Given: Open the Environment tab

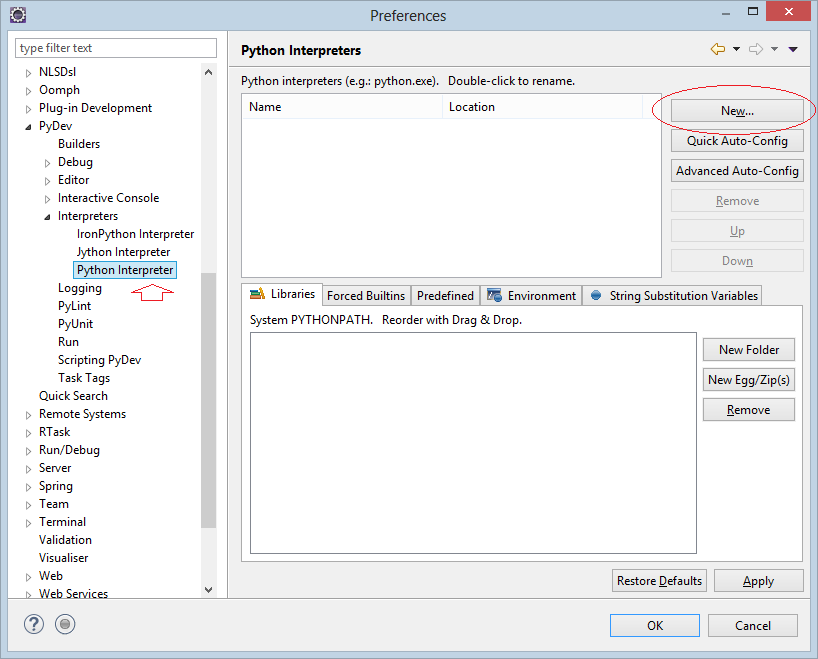Looking at the screenshot, I should pos(531,296).
